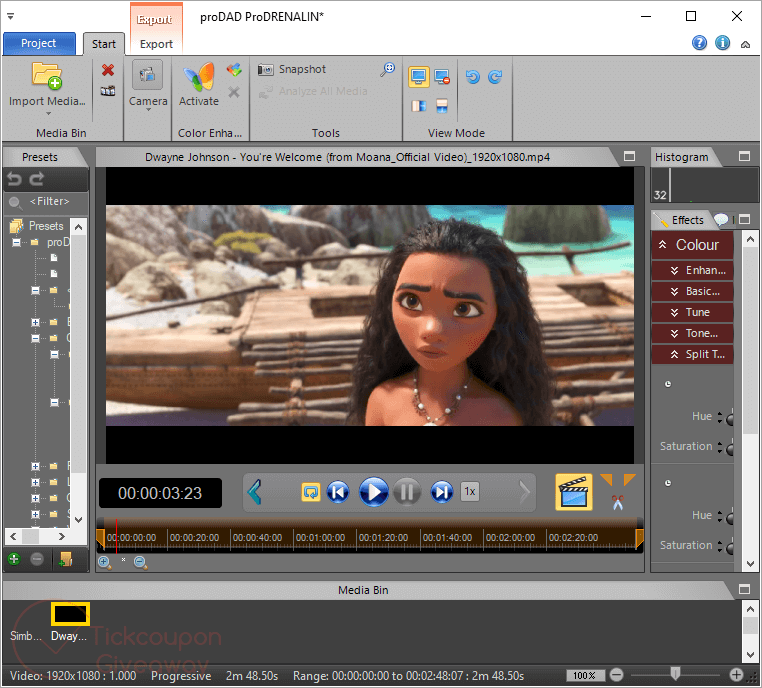
Task: Maximize the video preview panel
Action: point(629,156)
